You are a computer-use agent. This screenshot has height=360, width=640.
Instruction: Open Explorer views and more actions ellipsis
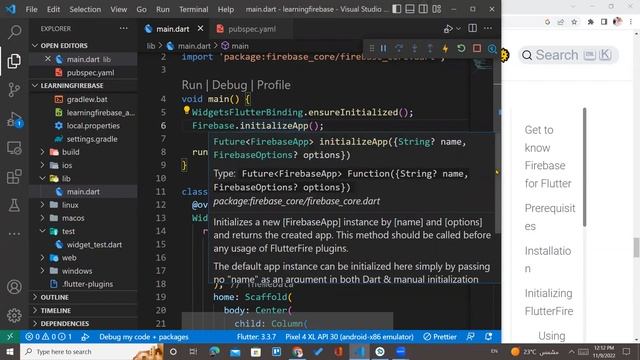coord(124,28)
